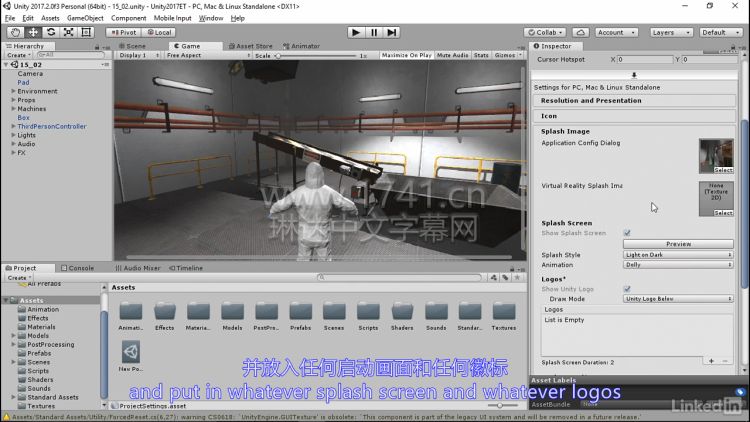Toggle Pivot handle position

coord(123,33)
